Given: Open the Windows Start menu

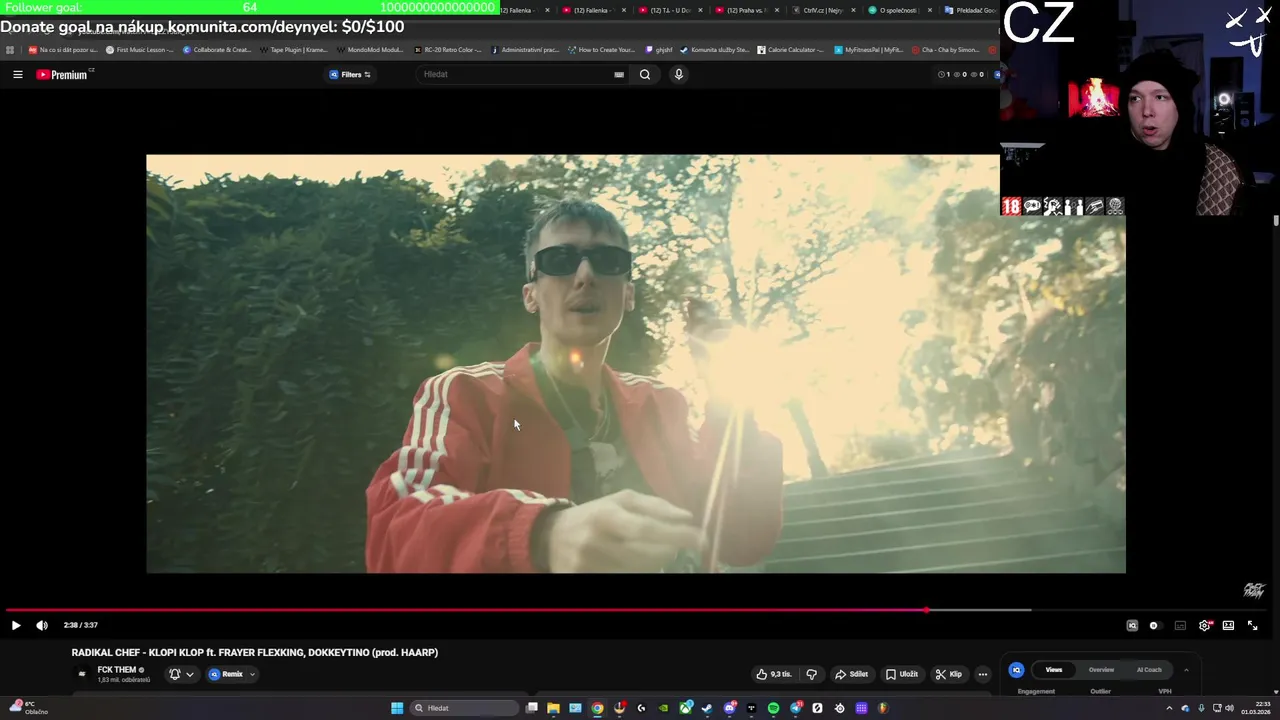Looking at the screenshot, I should pos(397,708).
